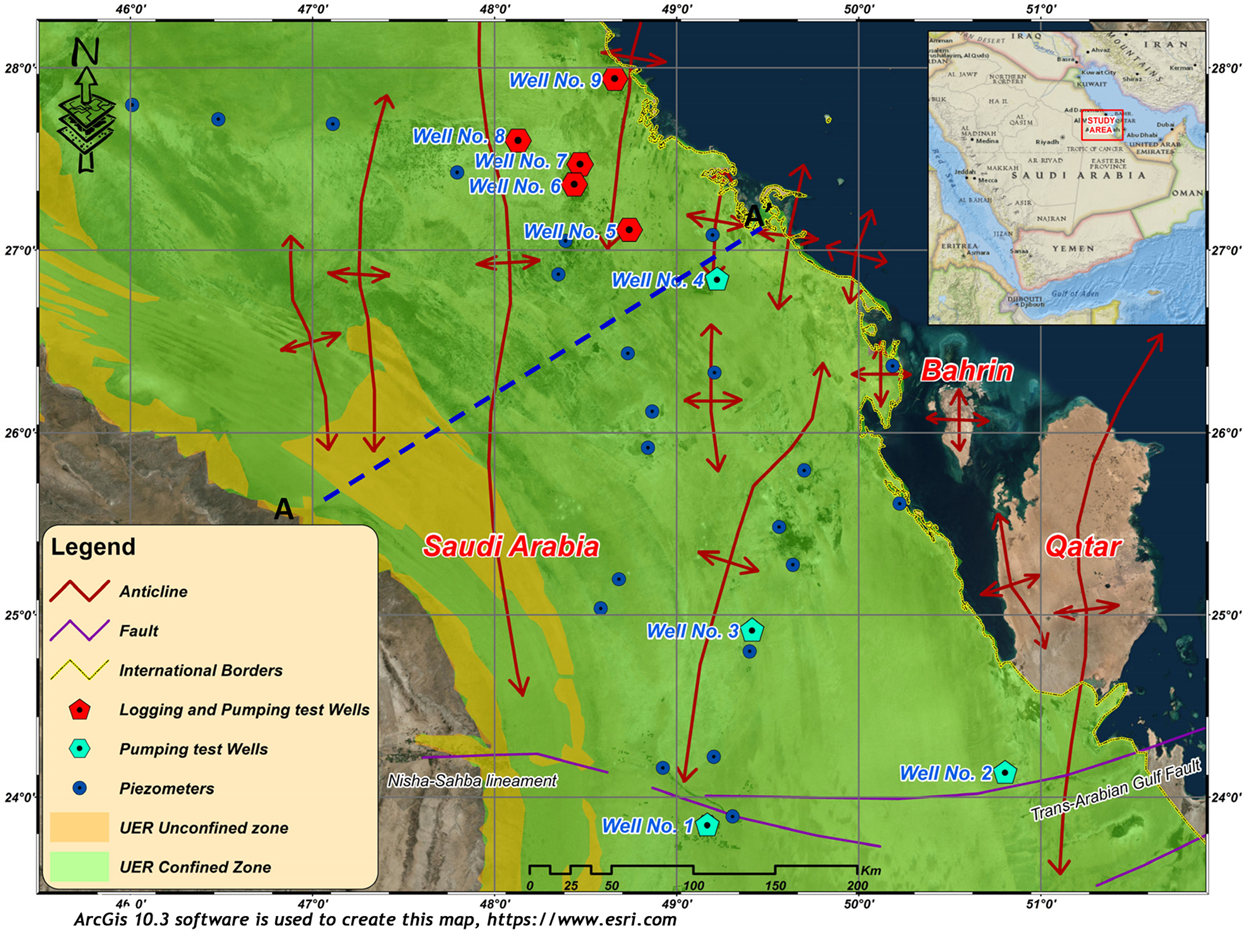Pick the cyan pentagon marker for Well No. 1
The image size is (1243, 930).
[708, 824]
